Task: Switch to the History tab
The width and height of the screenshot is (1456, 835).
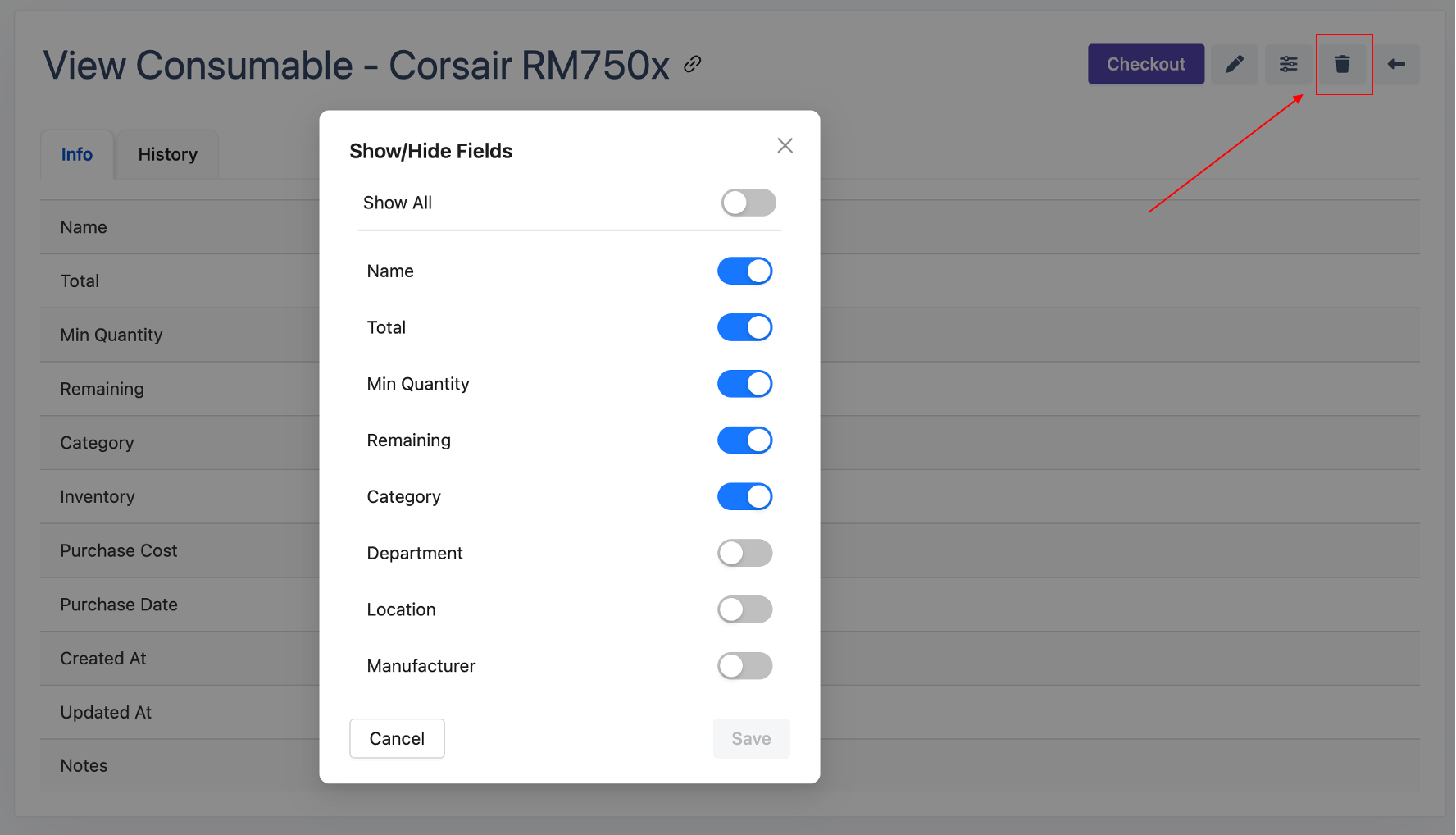Action: tap(167, 155)
